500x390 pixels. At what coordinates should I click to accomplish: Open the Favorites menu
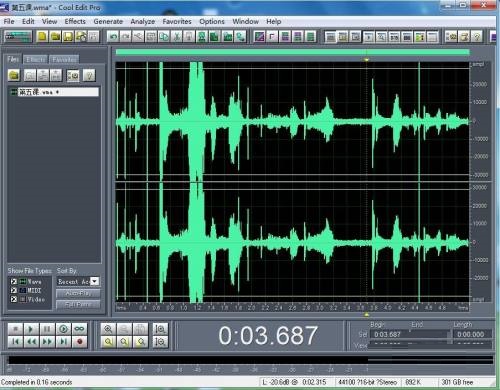pos(177,21)
